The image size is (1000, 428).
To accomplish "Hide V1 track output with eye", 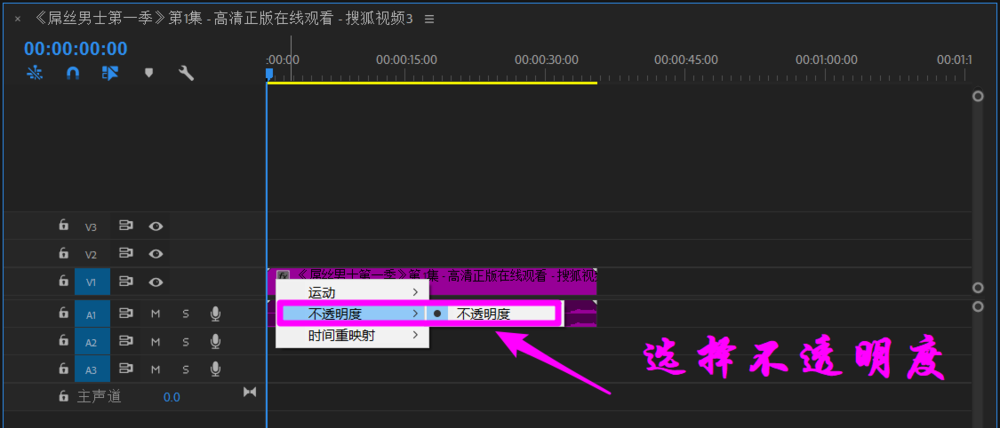I will pos(156,281).
